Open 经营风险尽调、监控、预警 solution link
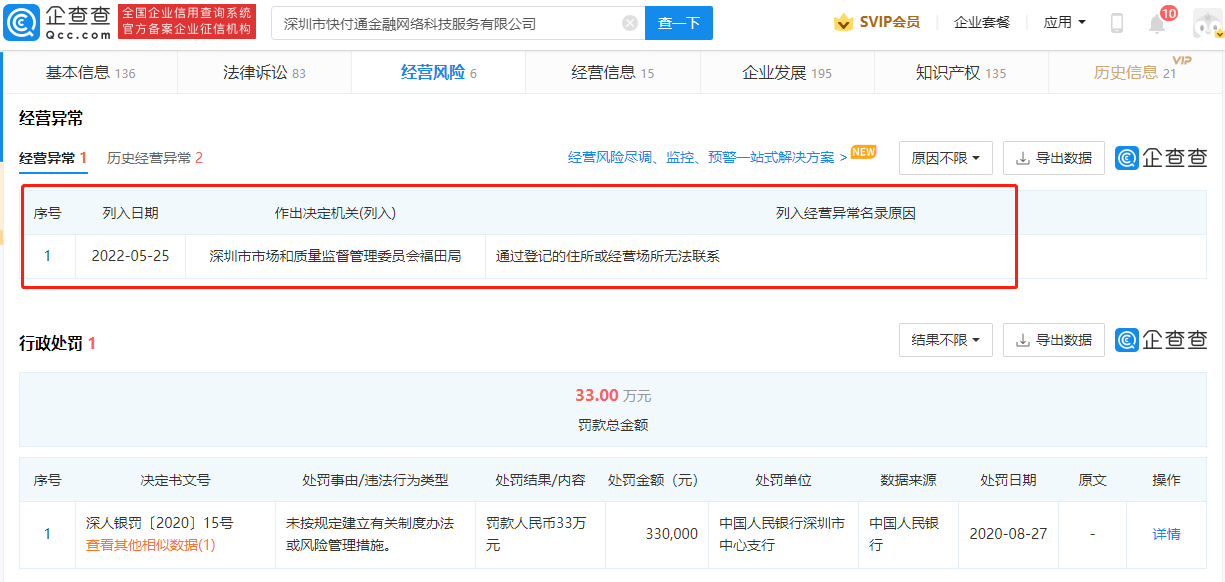The width and height of the screenshot is (1225, 582). coord(707,158)
